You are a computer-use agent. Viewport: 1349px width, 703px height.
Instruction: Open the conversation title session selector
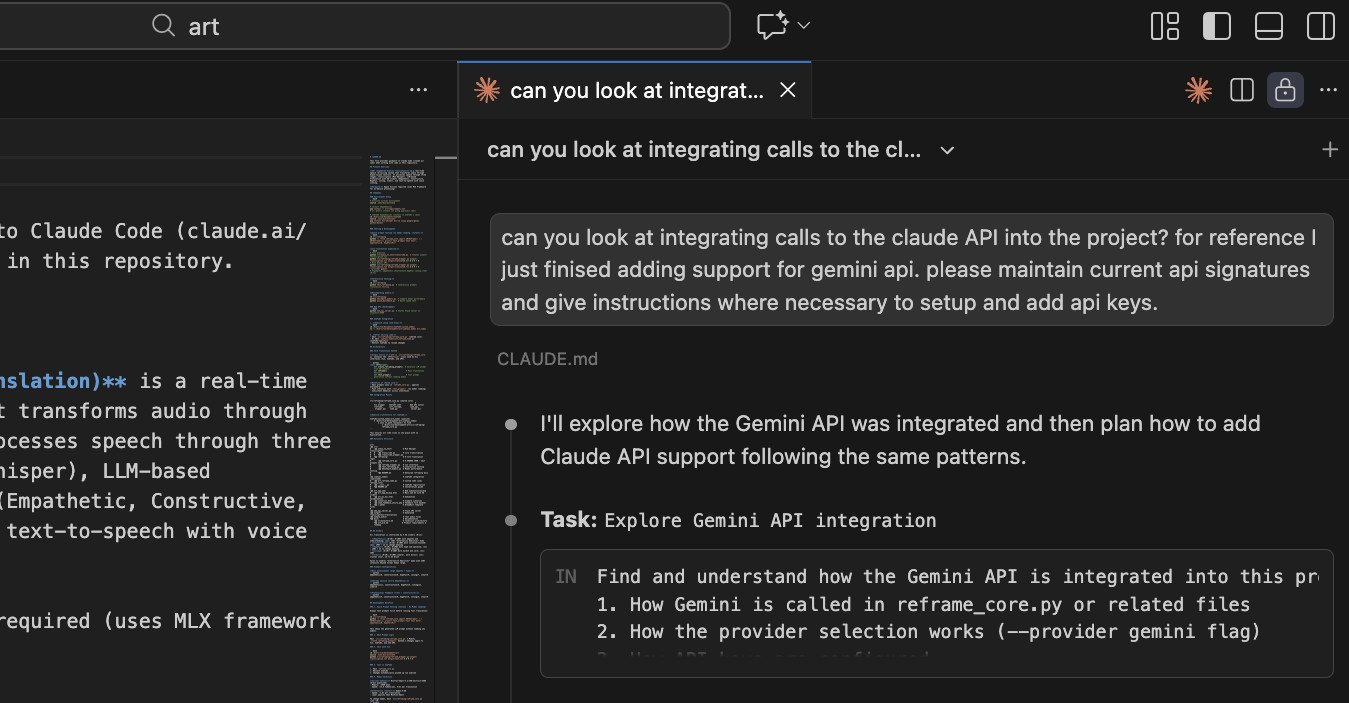click(703, 150)
